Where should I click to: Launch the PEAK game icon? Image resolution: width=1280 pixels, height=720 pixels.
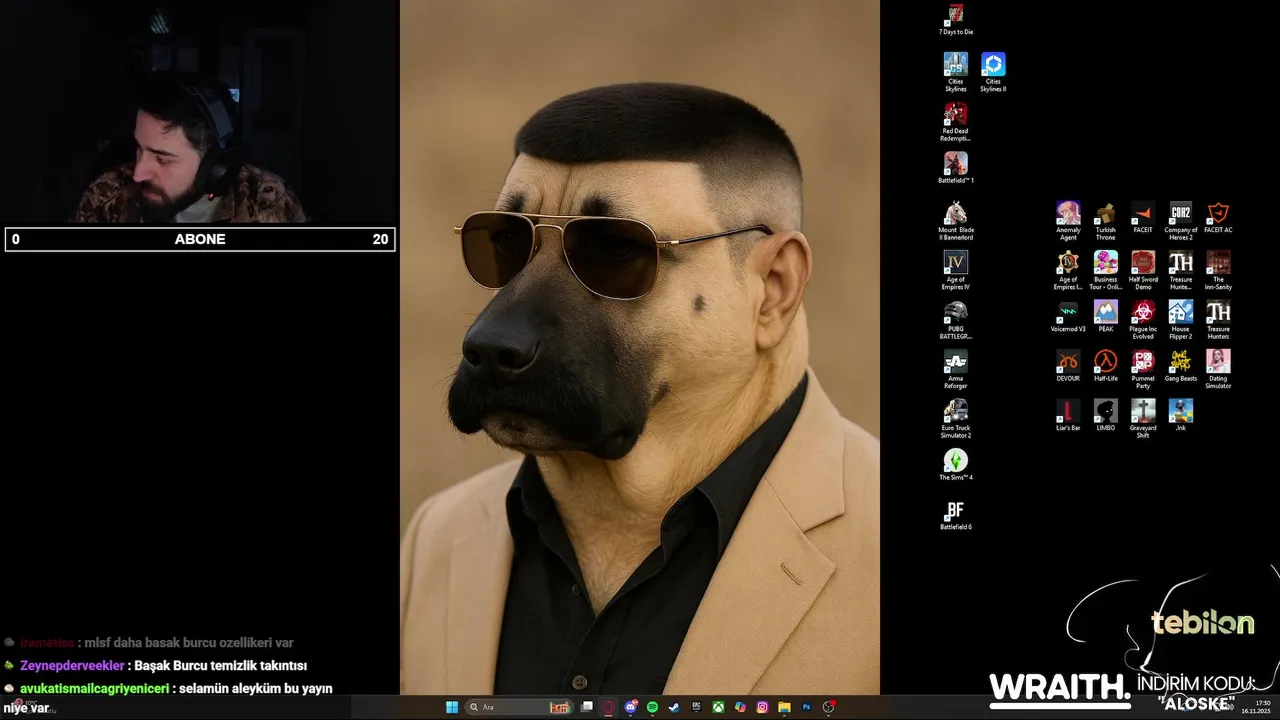tap(1105, 316)
